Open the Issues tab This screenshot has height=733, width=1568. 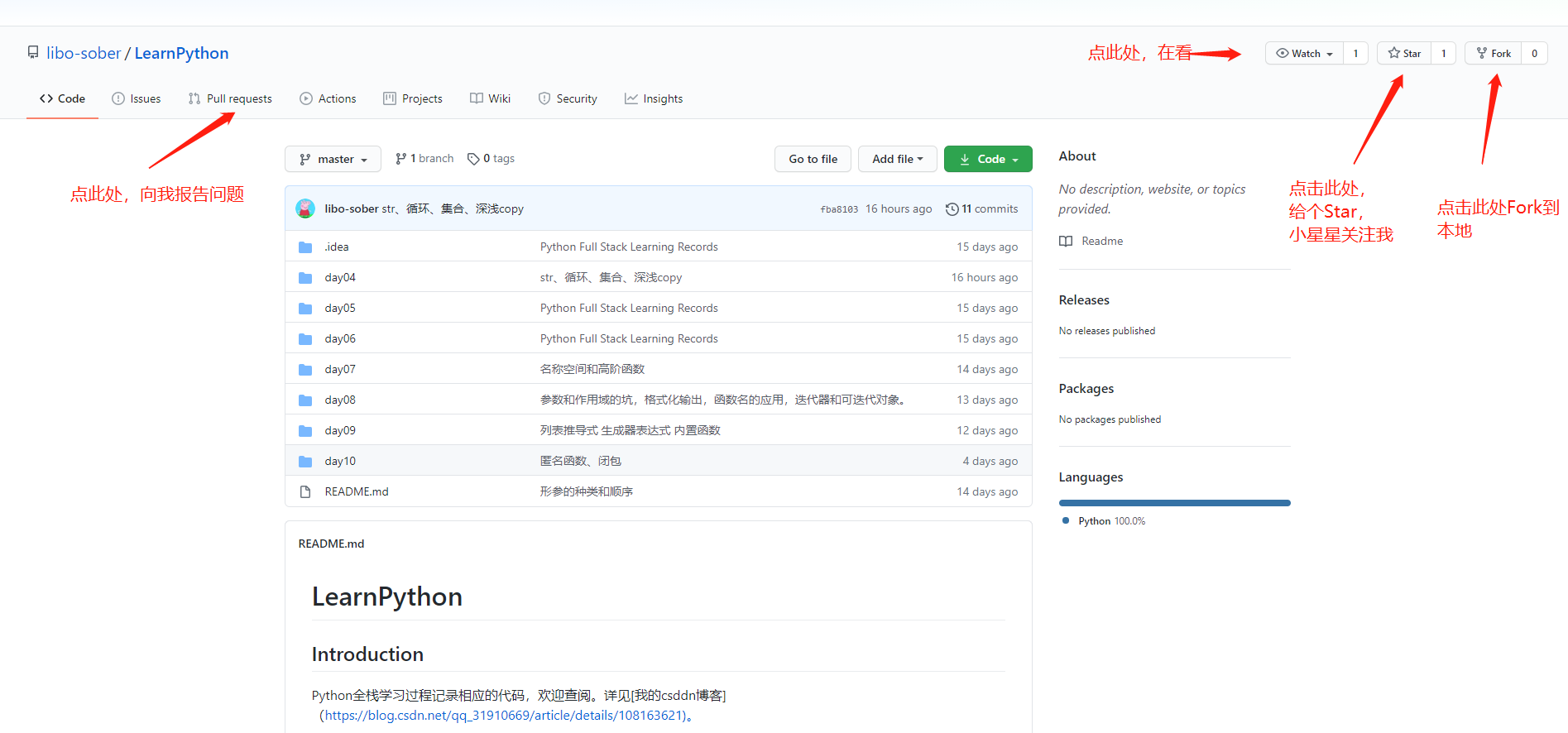[137, 98]
